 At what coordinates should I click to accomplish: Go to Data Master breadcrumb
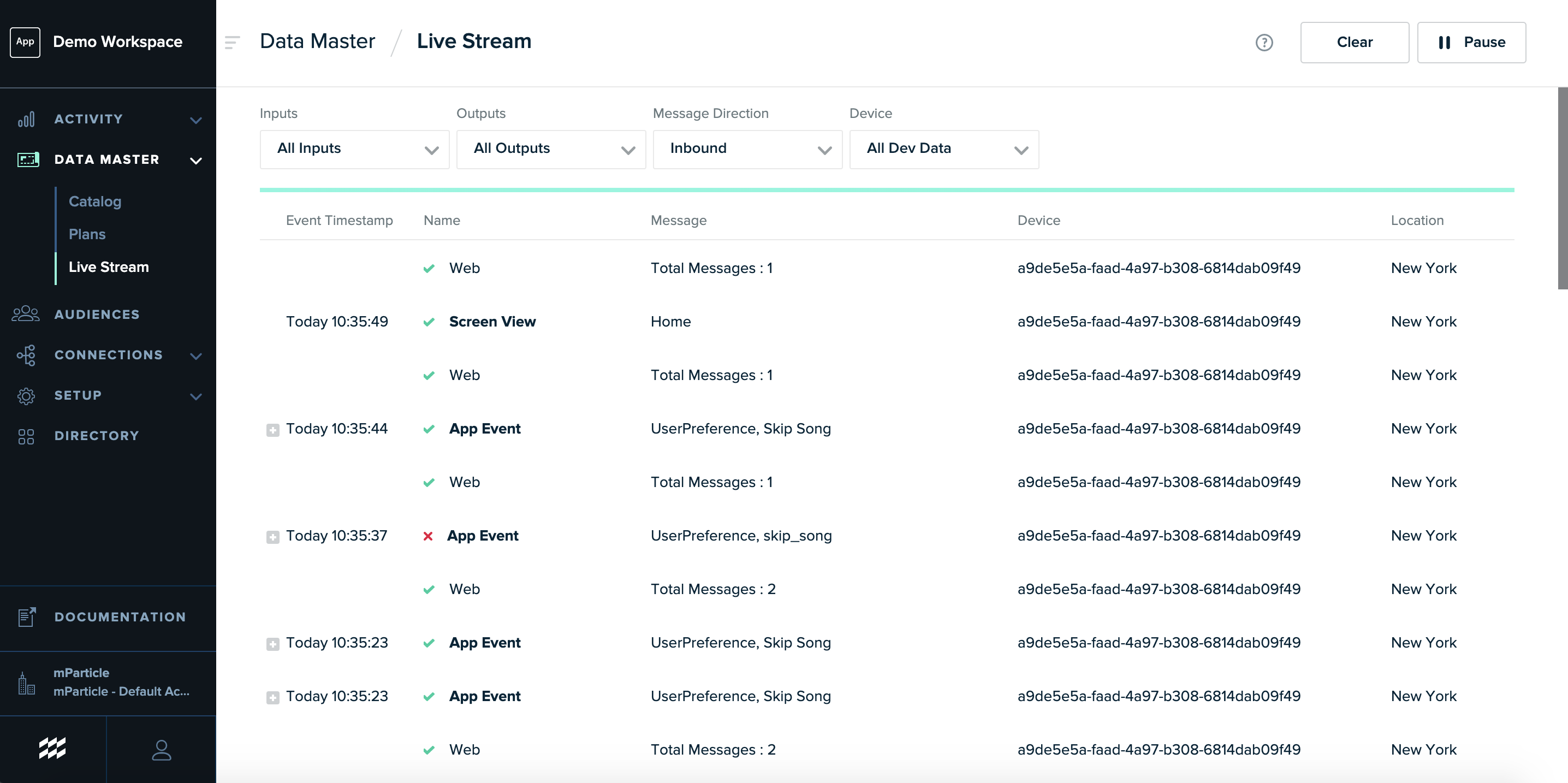(x=317, y=41)
